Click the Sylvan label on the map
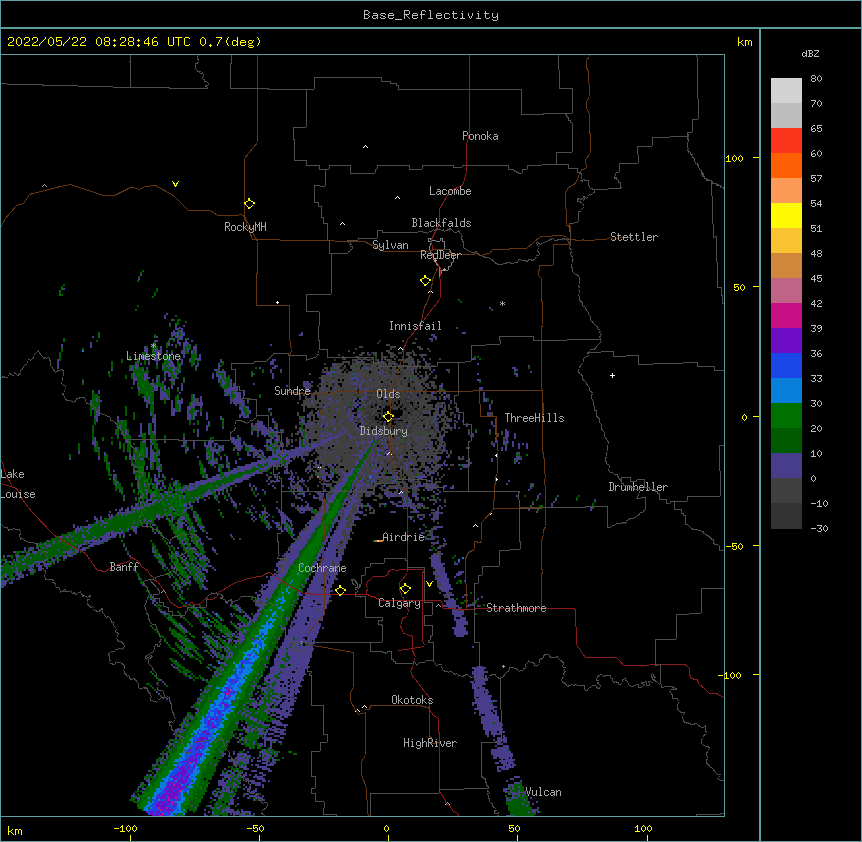The image size is (862, 842). (390, 245)
